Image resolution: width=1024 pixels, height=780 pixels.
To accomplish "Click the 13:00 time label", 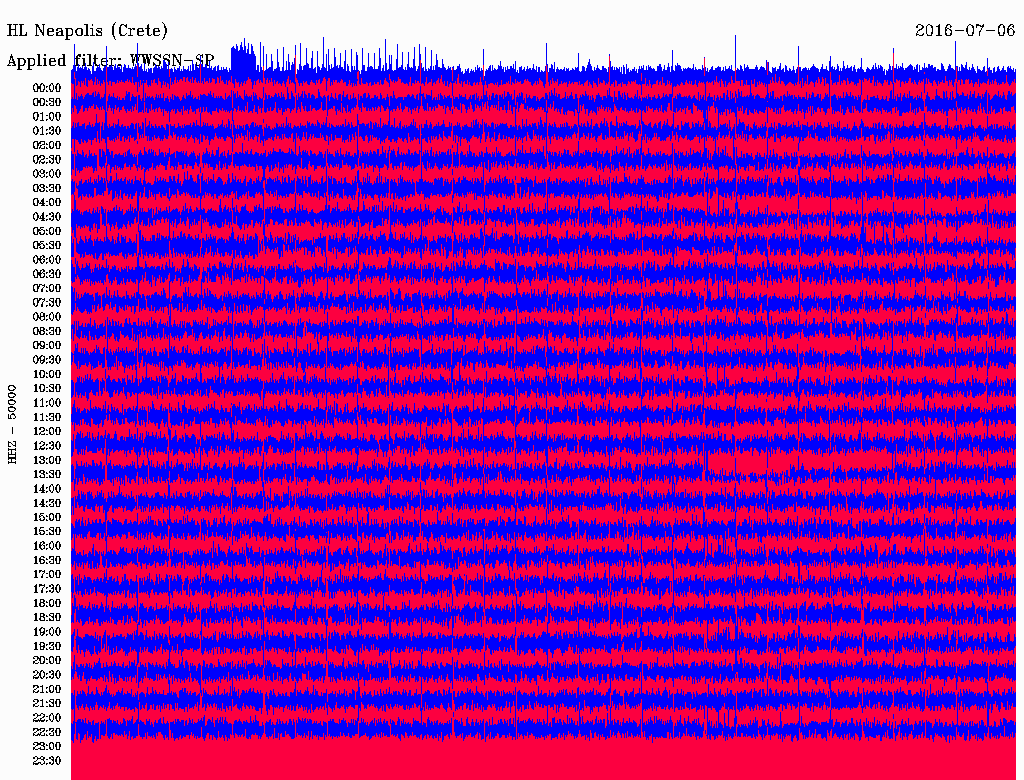I will click(47, 460).
